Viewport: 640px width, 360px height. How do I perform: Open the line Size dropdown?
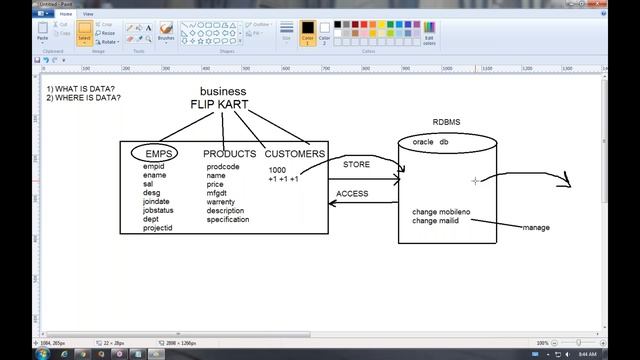coord(287,32)
